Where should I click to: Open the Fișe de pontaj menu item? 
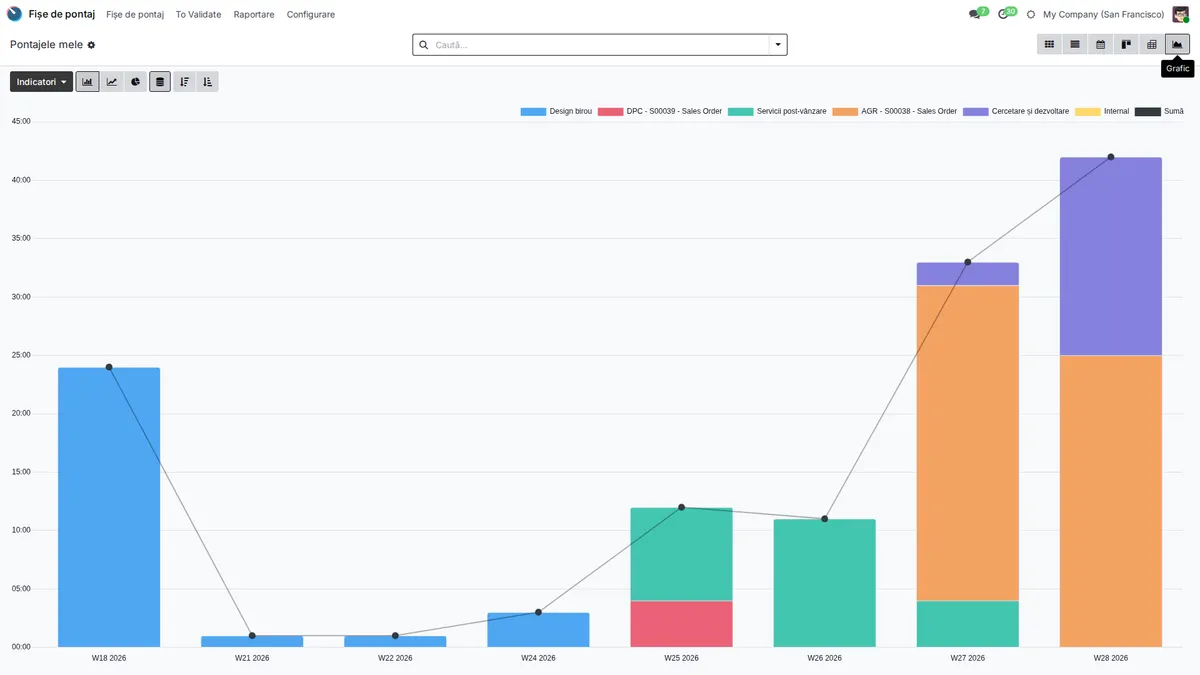pyautogui.click(x=135, y=15)
